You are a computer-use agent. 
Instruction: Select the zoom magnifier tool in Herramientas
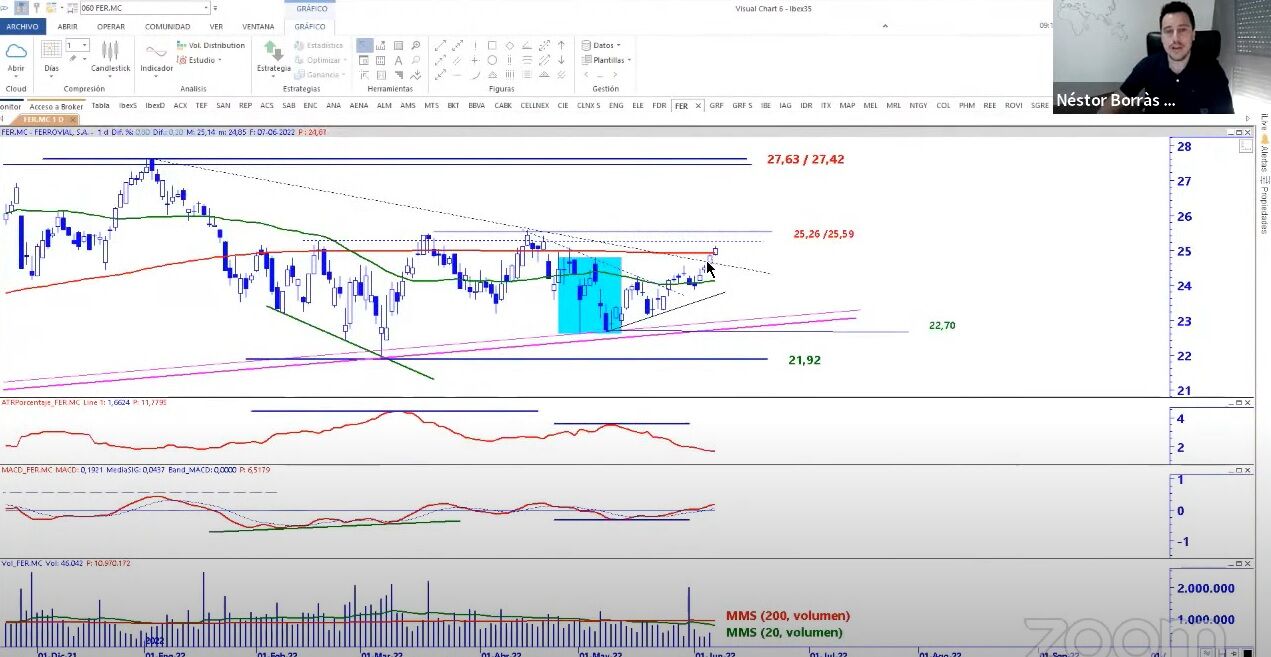(x=416, y=45)
